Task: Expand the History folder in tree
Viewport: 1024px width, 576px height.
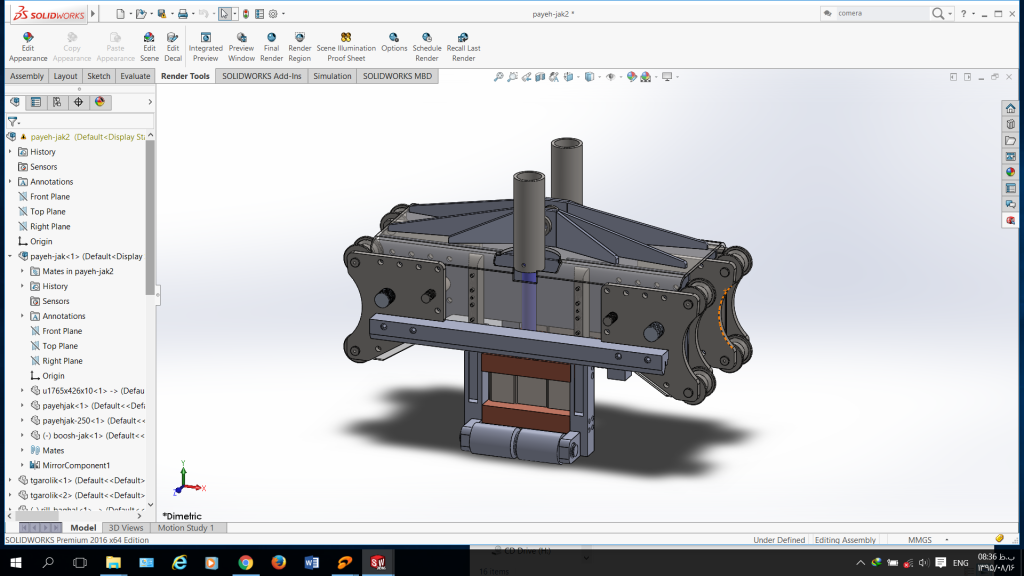Action: [x=10, y=152]
